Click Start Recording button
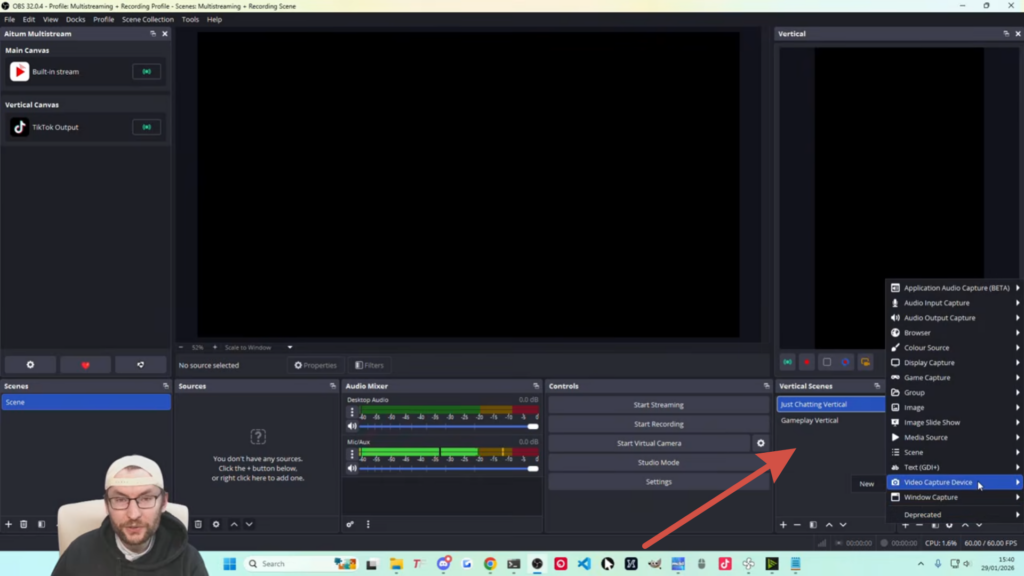This screenshot has height=576, width=1024. pos(658,424)
